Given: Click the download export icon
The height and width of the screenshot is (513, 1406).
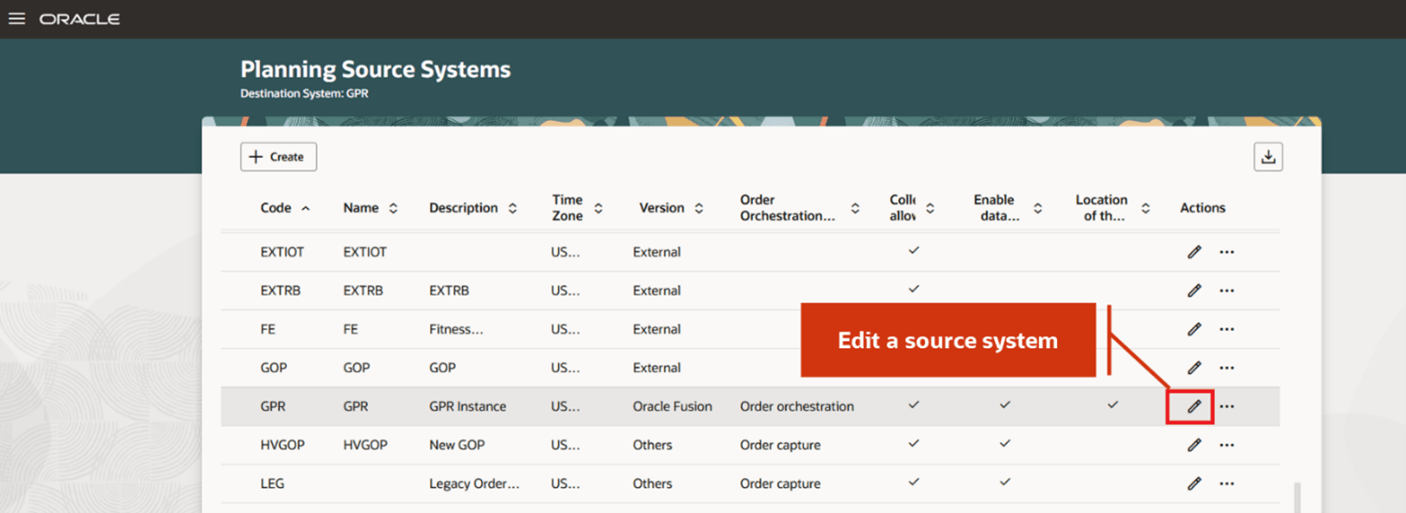Looking at the screenshot, I should 1268,157.
